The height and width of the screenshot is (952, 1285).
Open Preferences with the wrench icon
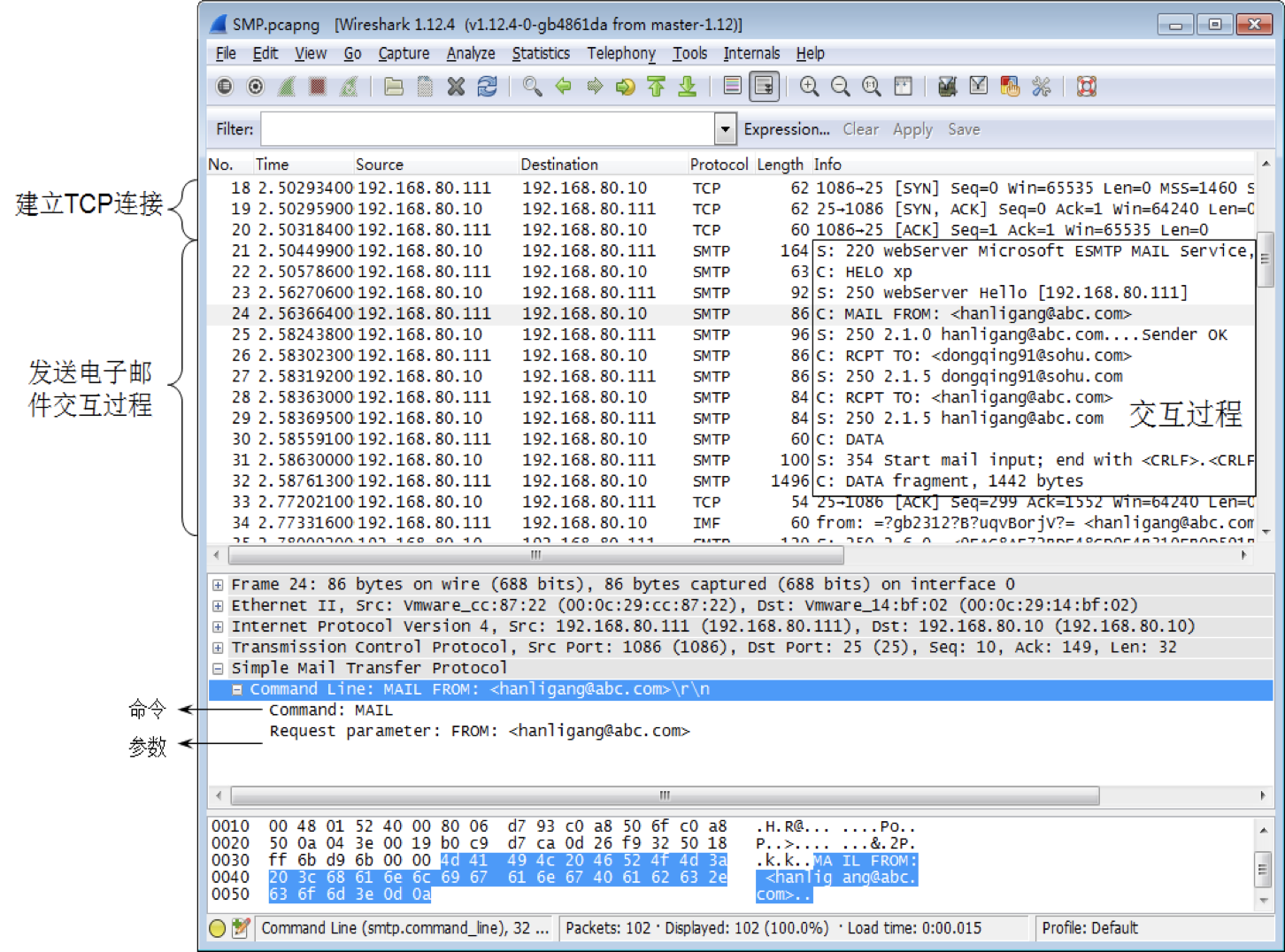(x=1042, y=87)
